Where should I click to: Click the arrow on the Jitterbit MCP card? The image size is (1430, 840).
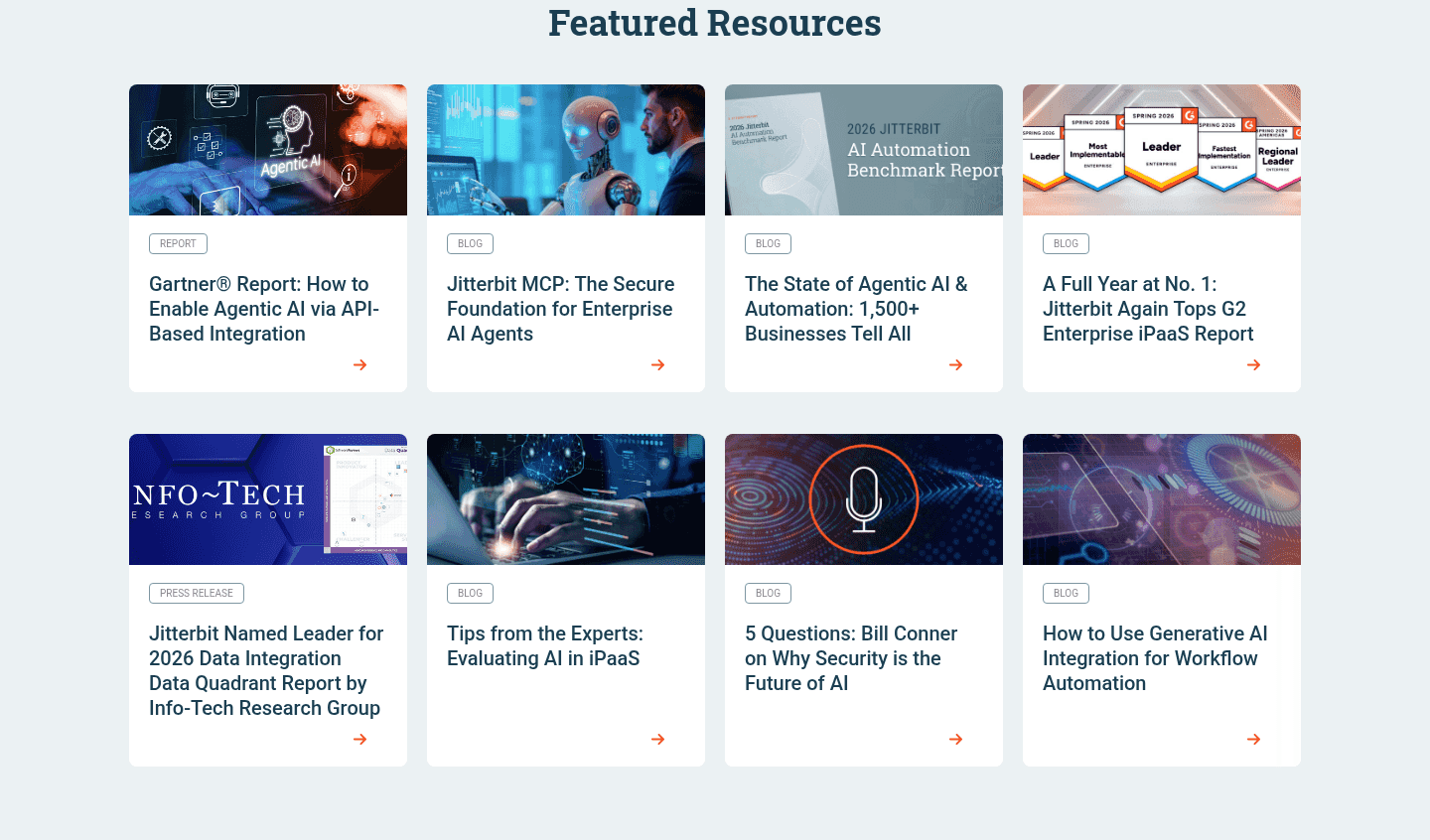click(x=657, y=365)
